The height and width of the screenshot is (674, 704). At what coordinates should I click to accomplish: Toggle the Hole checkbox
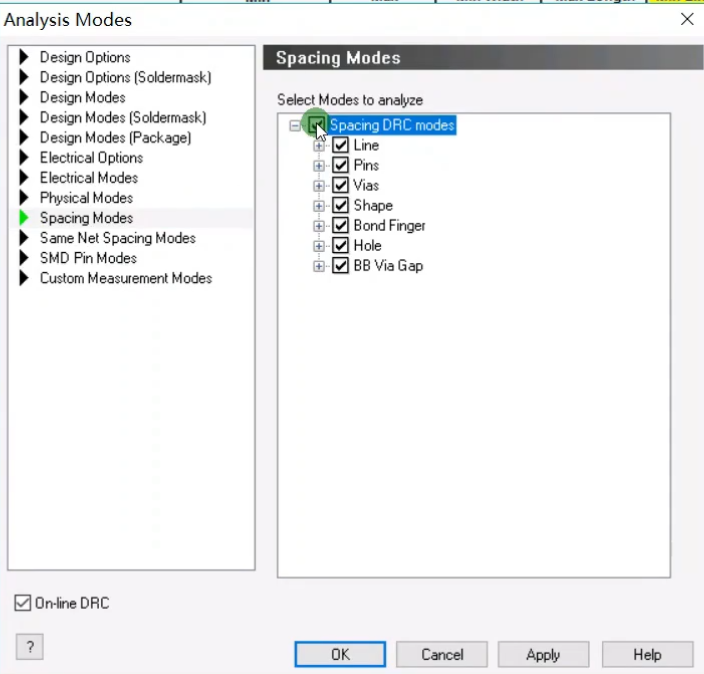(340, 246)
